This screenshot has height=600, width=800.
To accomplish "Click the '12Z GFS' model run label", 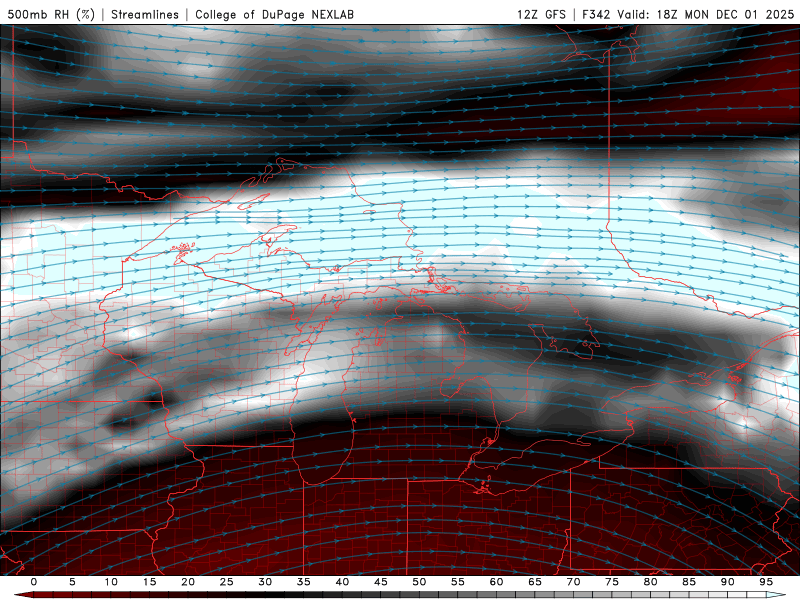I will [541, 14].
